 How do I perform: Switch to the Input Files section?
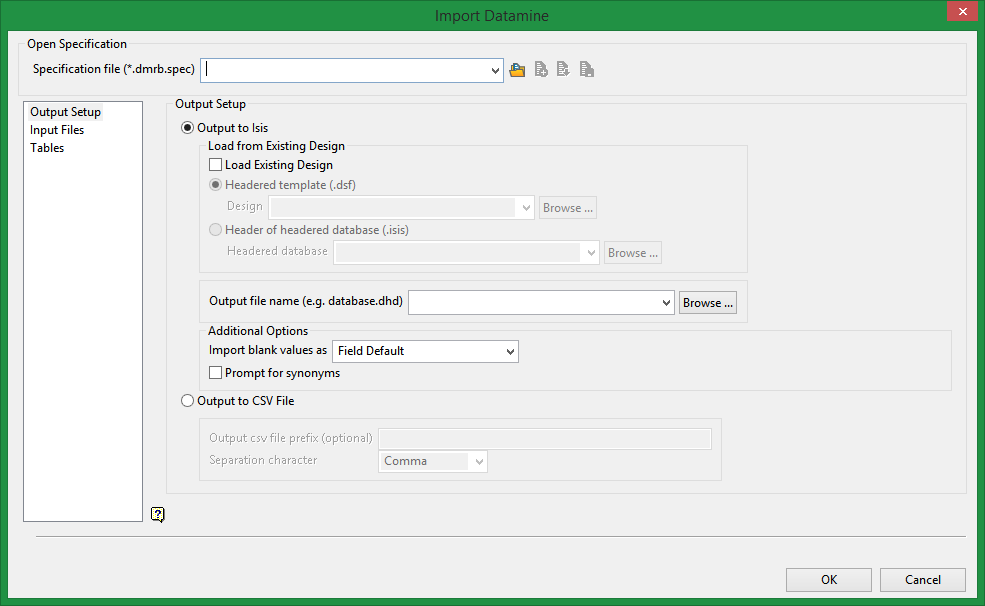tap(57, 130)
